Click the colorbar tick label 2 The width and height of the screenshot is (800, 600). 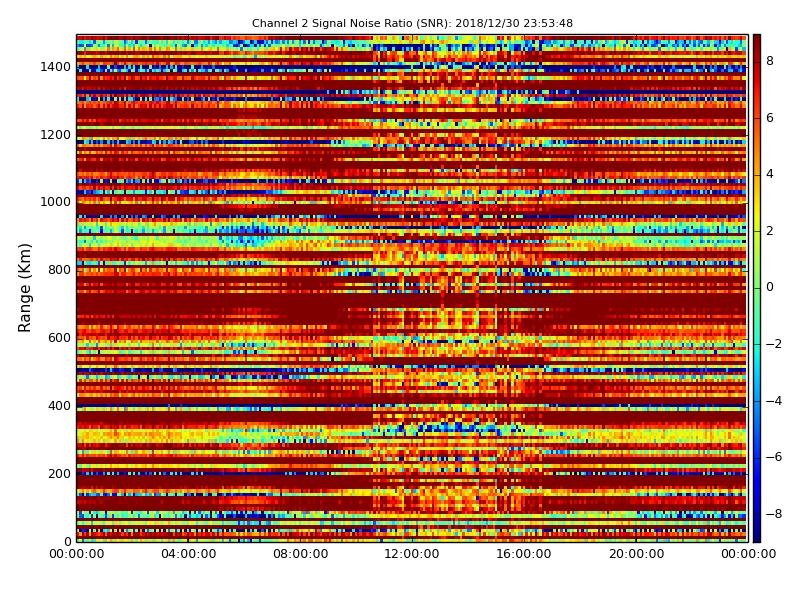[x=770, y=231]
